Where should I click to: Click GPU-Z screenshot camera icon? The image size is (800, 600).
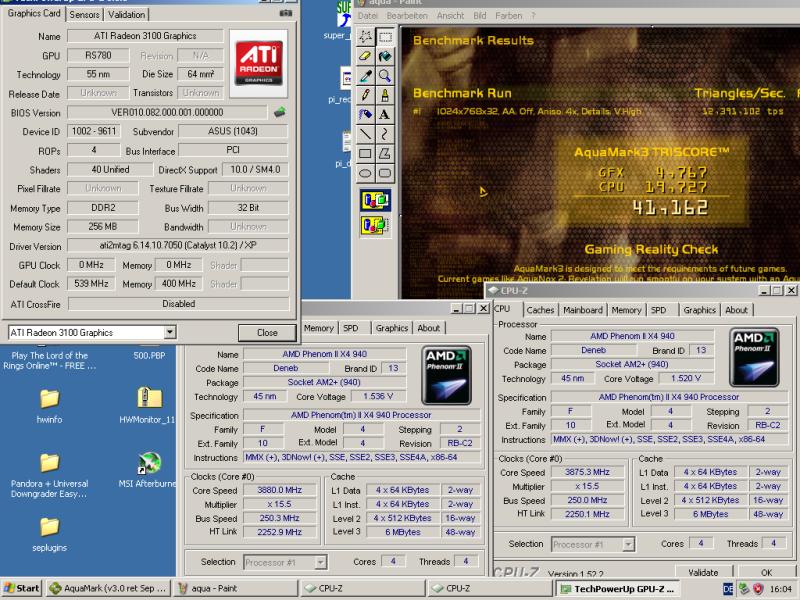tap(286, 13)
